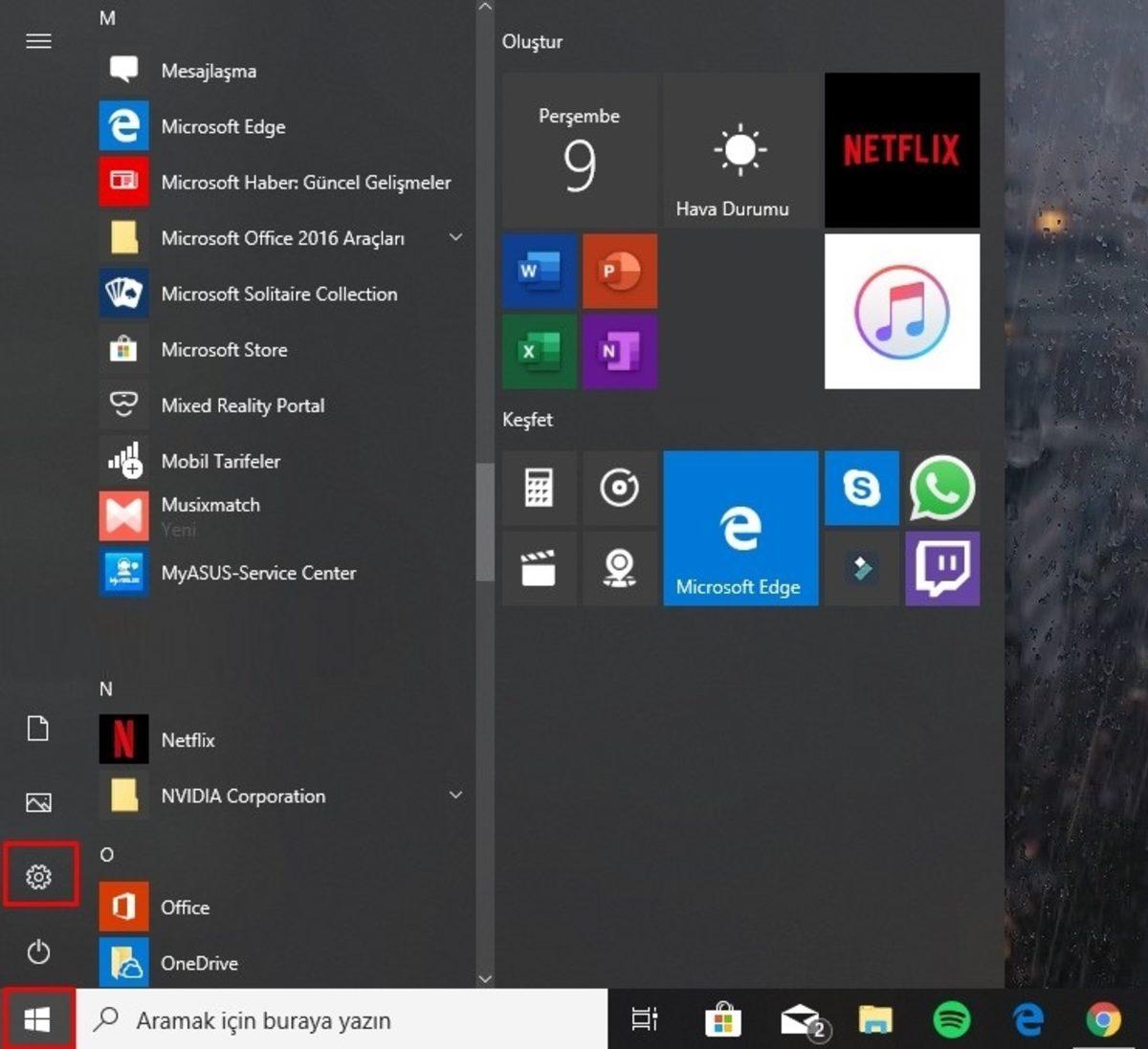
Task: Open Settings via the gear icon
Action: click(x=39, y=873)
